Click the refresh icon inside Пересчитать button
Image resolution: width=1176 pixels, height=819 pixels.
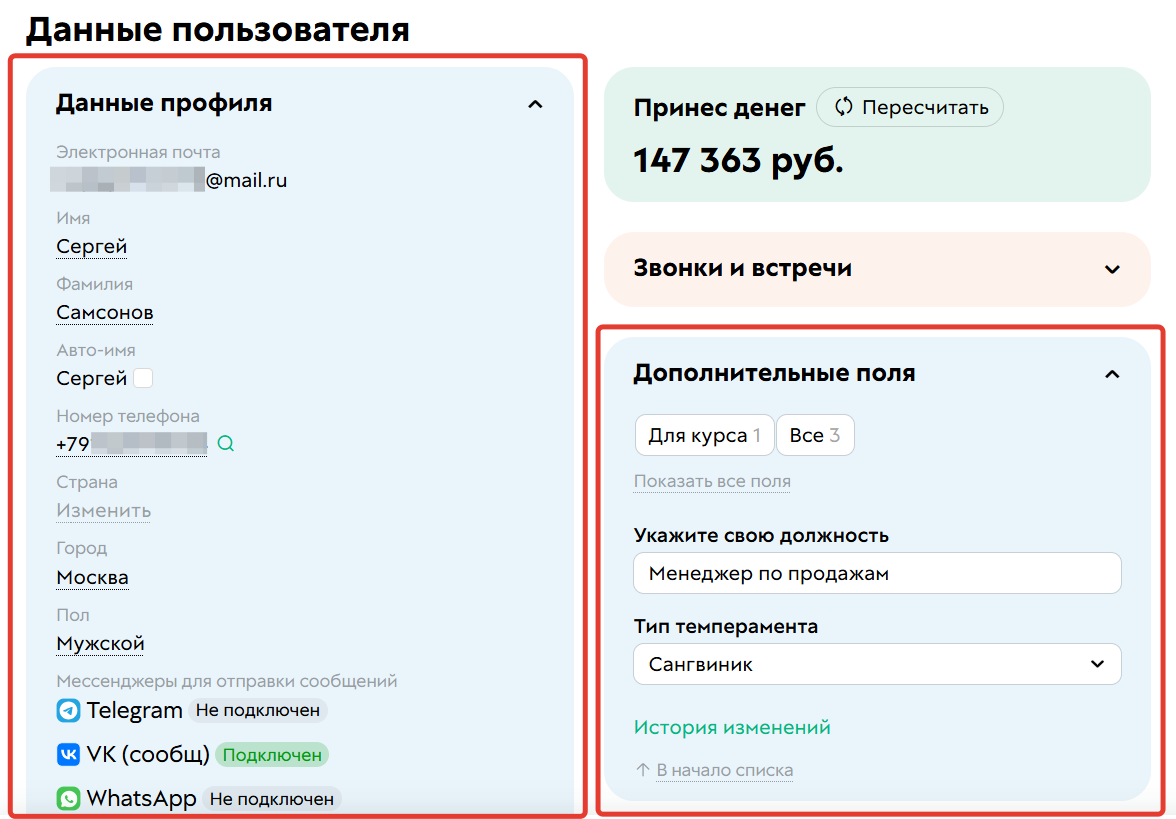(845, 107)
